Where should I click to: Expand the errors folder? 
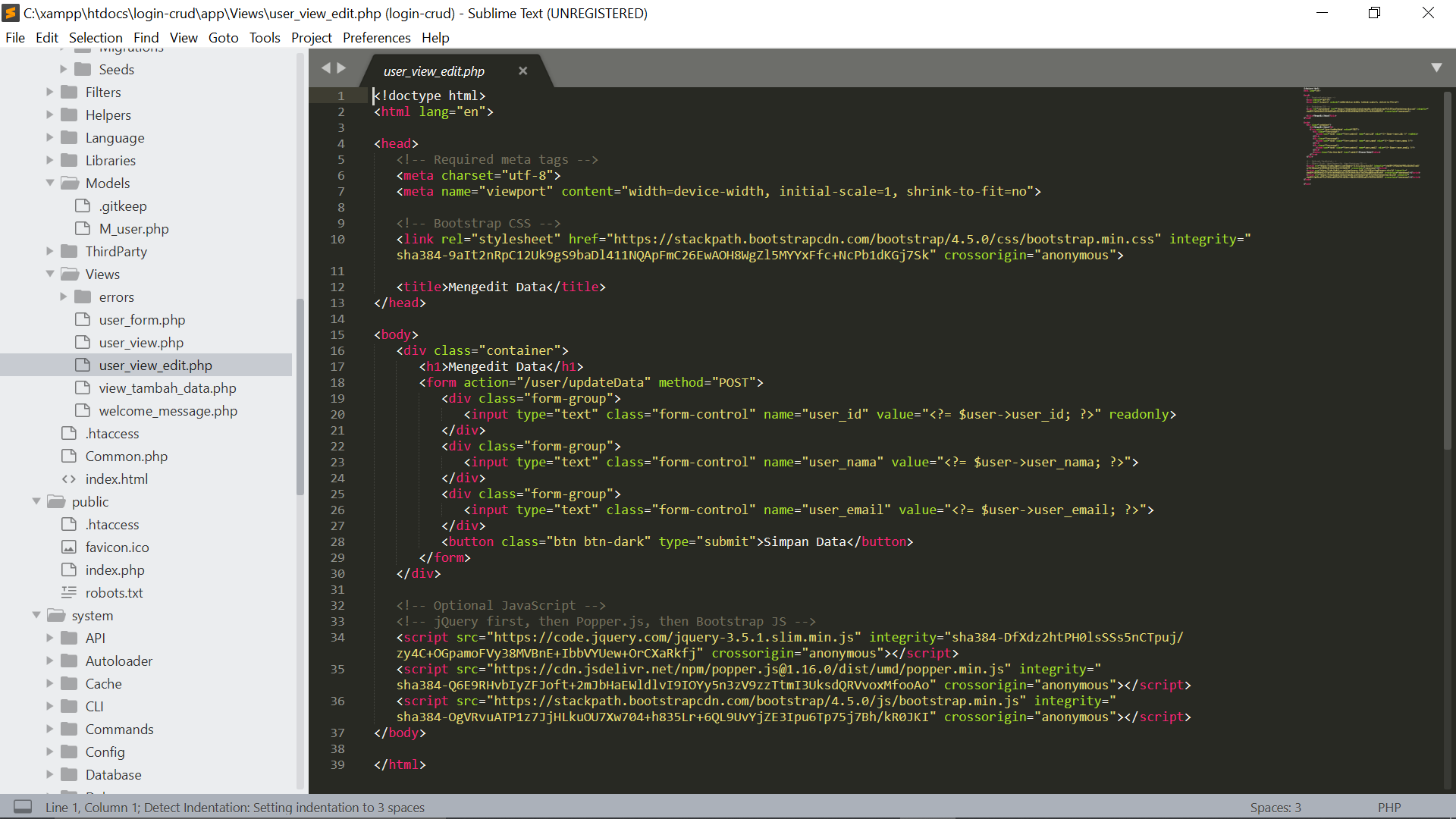[x=64, y=297]
